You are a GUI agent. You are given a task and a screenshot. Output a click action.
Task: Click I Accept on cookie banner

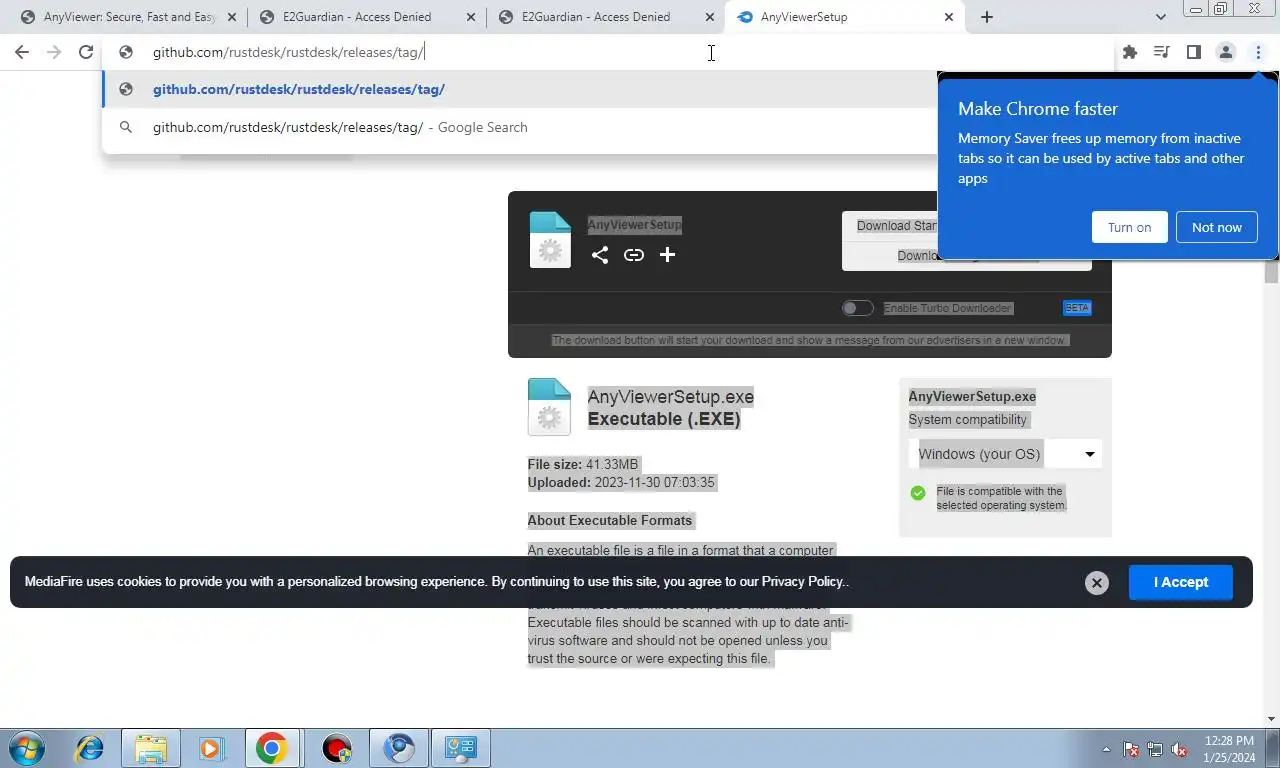(x=1181, y=582)
